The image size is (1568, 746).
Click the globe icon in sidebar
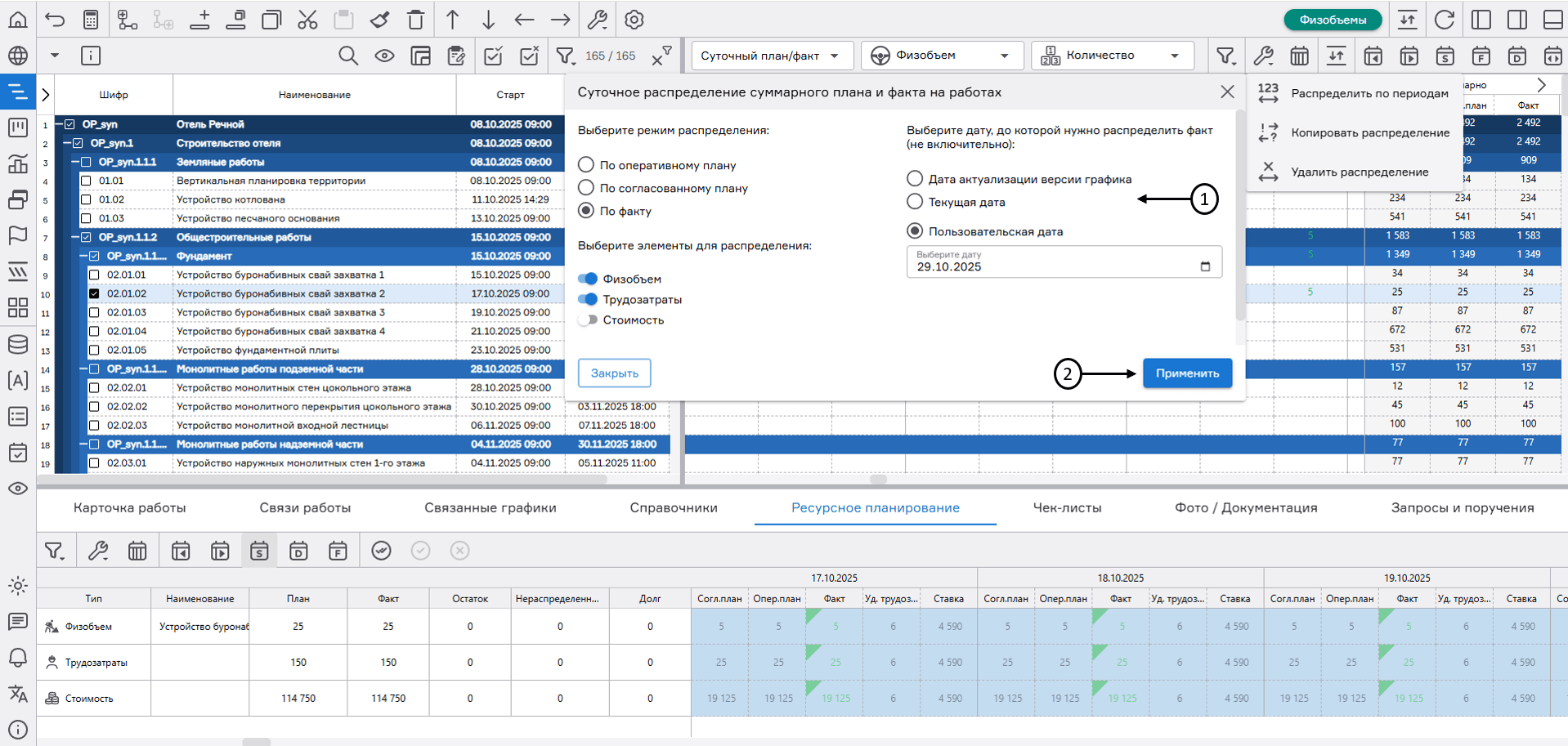tap(17, 56)
